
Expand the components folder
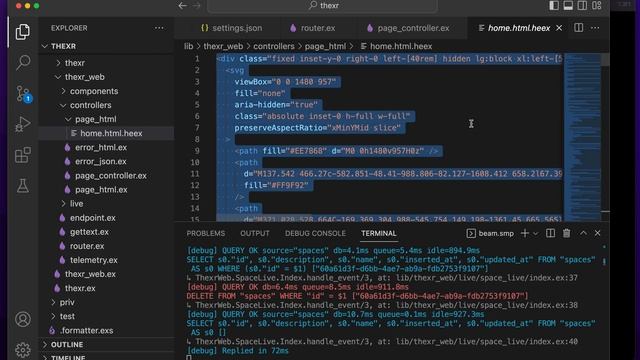click(x=107, y=91)
